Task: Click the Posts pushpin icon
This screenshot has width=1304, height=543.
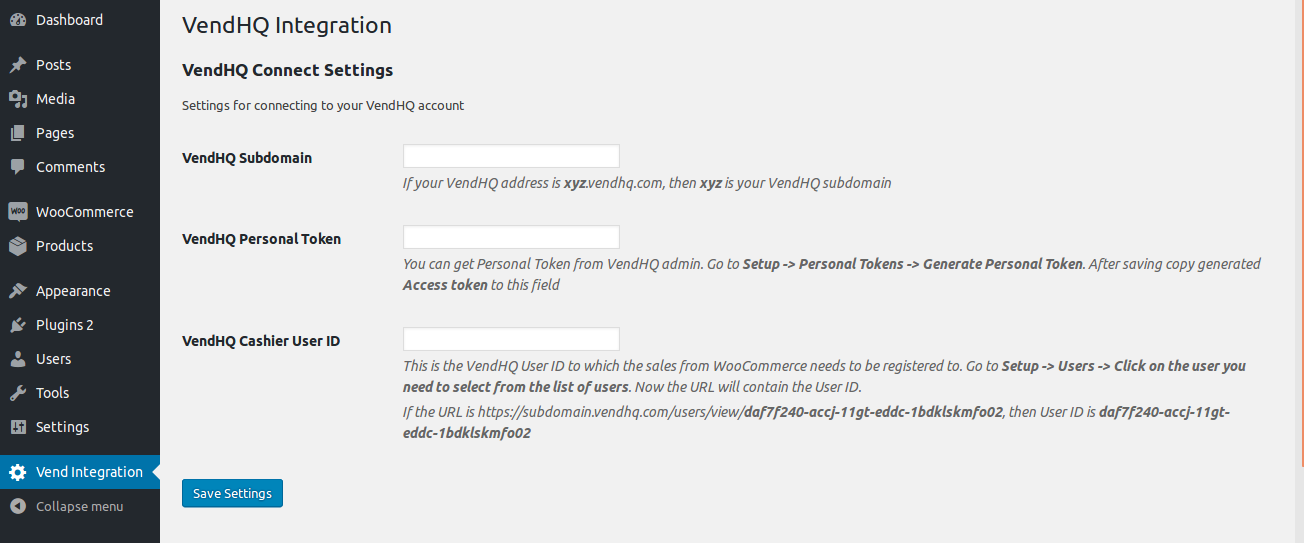Action: (18, 65)
